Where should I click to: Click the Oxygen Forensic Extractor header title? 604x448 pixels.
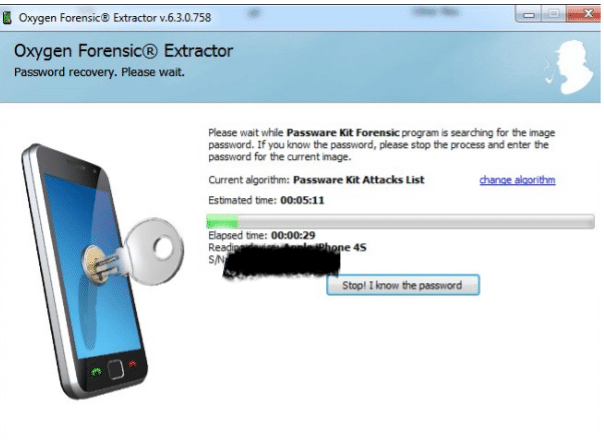(x=123, y=51)
